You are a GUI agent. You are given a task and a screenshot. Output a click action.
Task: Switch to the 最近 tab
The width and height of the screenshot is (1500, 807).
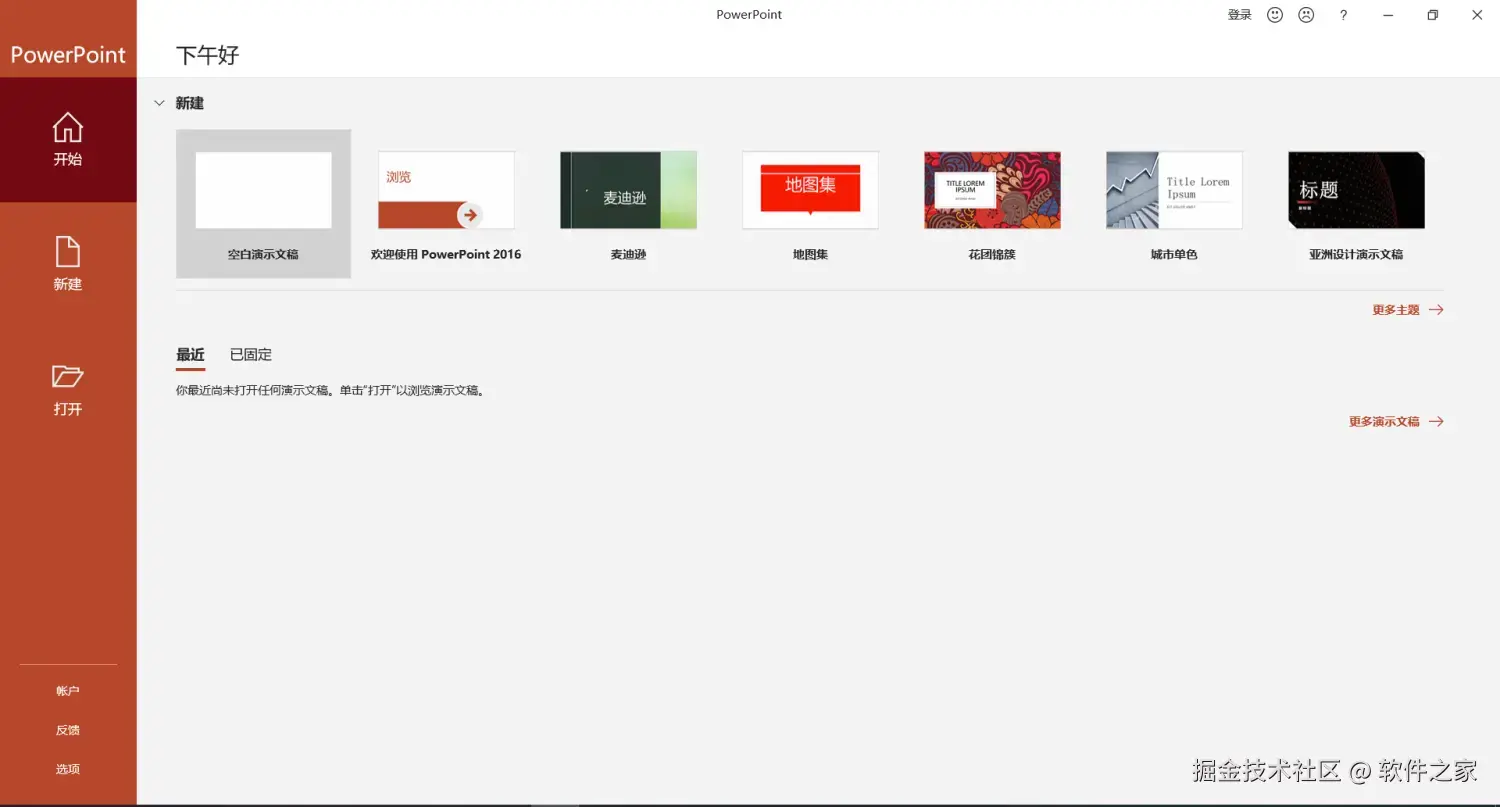pyautogui.click(x=190, y=355)
